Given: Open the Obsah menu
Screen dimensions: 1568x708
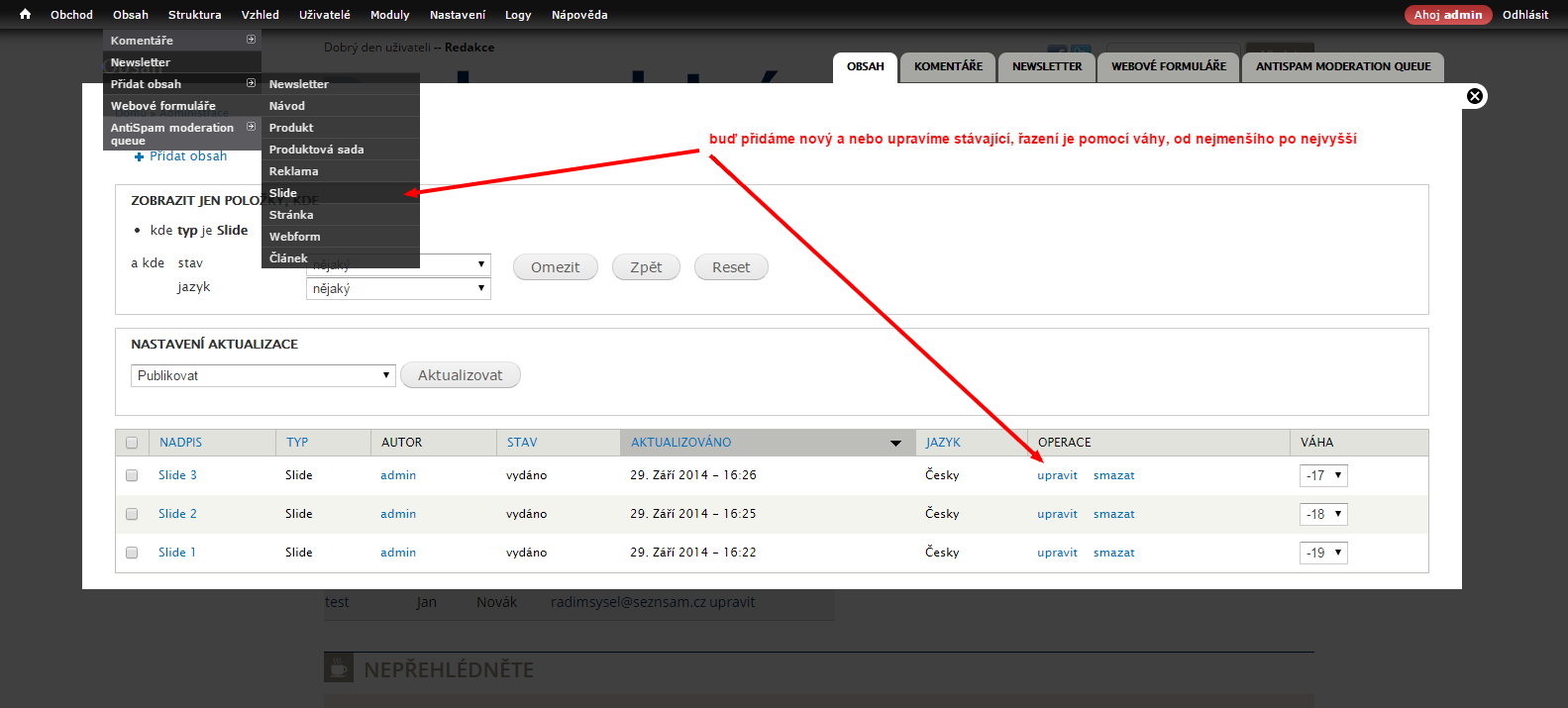Looking at the screenshot, I should point(131,15).
